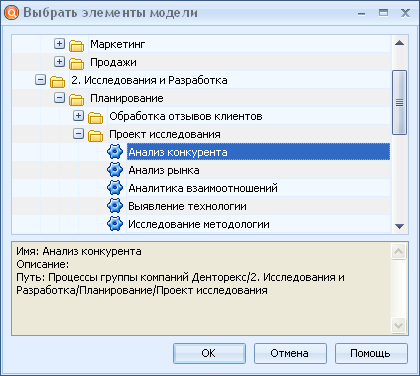
Task: Click the Маркетинг folder icon
Action: 76,45
